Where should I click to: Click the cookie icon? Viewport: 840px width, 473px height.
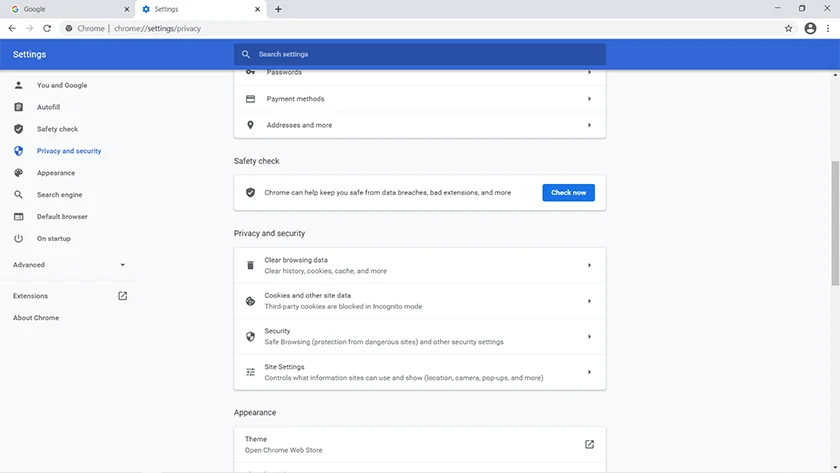click(x=250, y=301)
